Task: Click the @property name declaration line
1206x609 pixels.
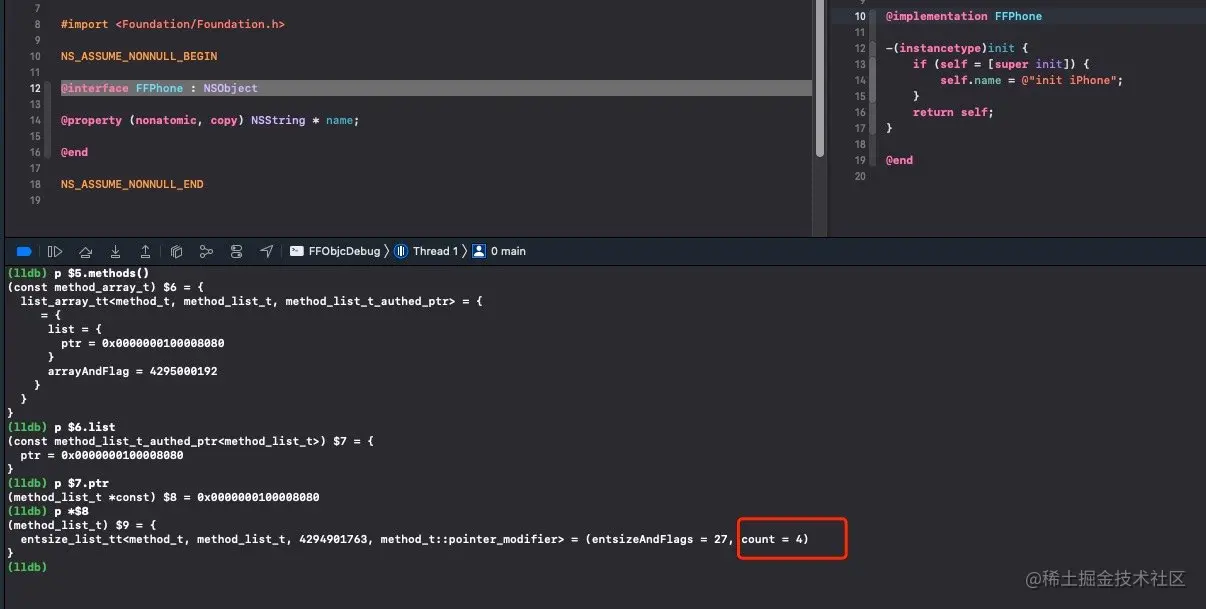Action: (x=209, y=120)
